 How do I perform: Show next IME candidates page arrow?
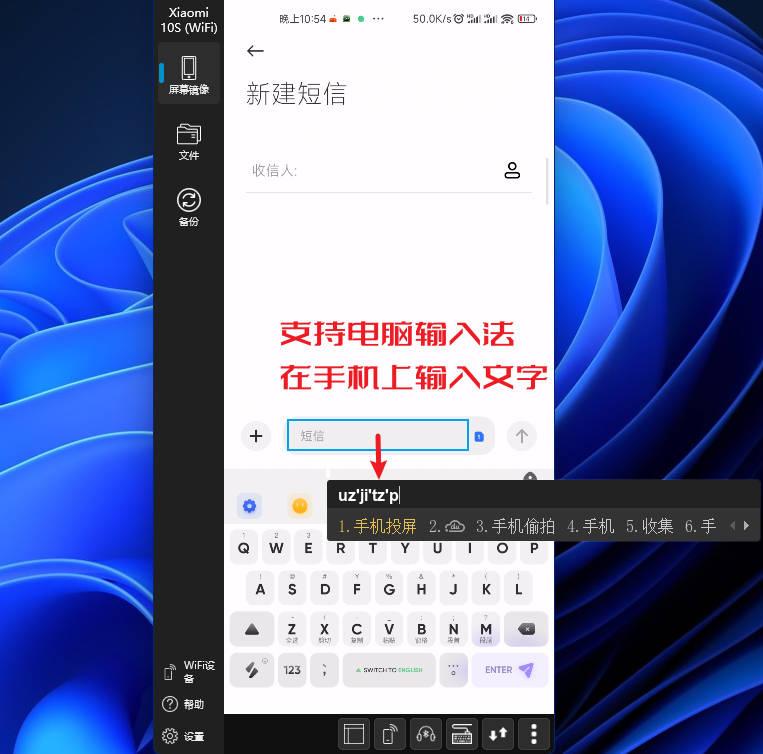click(x=746, y=525)
